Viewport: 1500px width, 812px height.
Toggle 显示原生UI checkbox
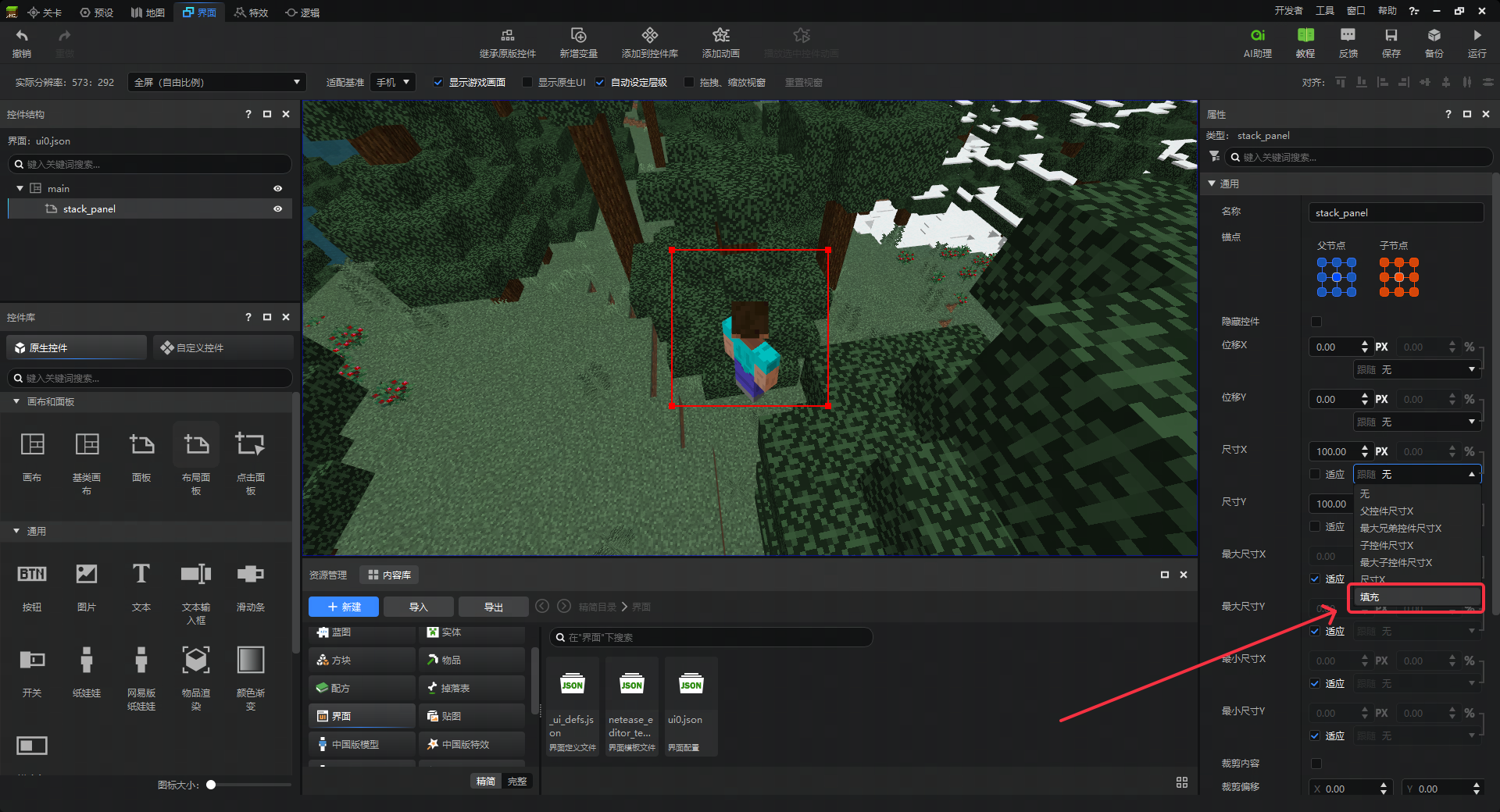(527, 82)
